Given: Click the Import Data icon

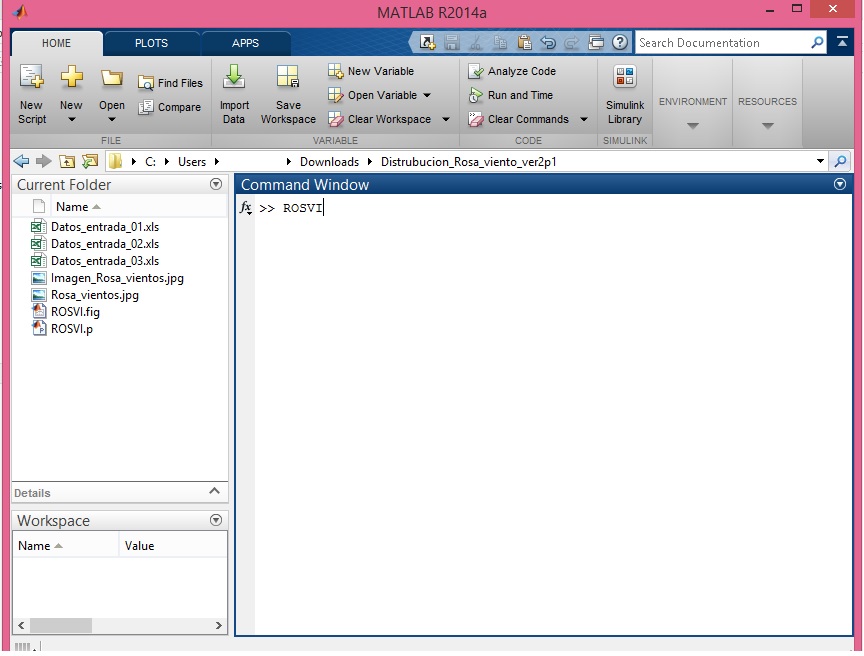Looking at the screenshot, I should tap(234, 77).
